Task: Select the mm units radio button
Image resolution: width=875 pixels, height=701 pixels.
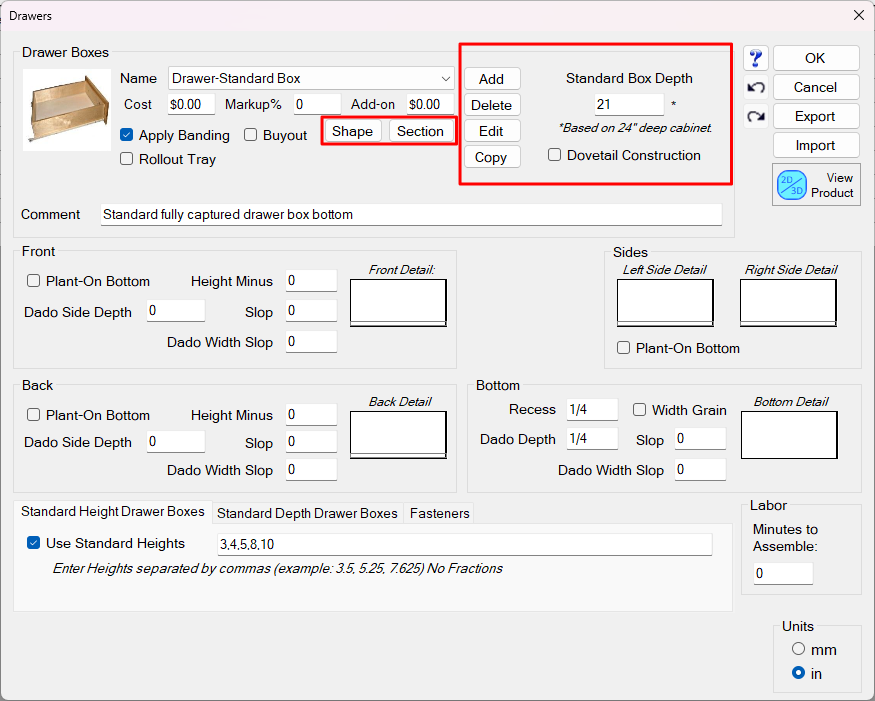Action: (x=798, y=649)
